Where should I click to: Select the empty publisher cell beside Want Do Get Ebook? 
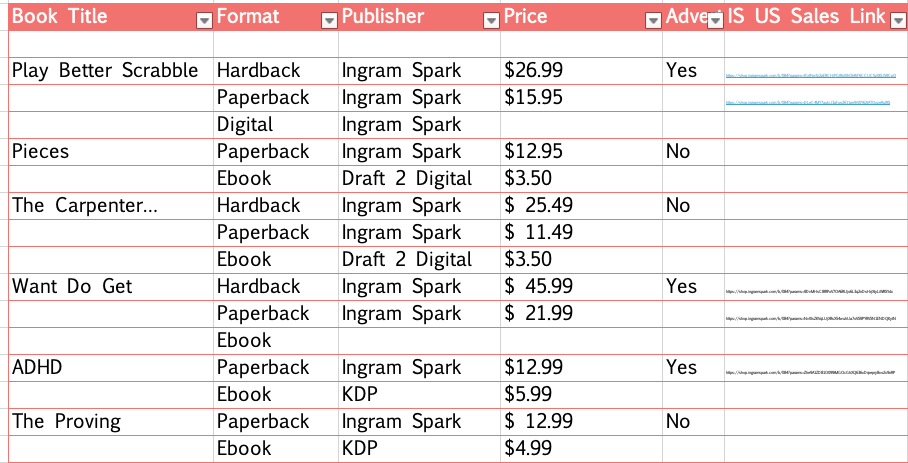[x=419, y=341]
